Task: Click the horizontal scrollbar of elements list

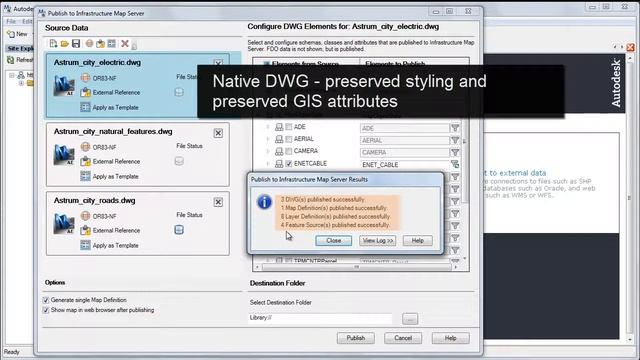Action: tap(356, 267)
